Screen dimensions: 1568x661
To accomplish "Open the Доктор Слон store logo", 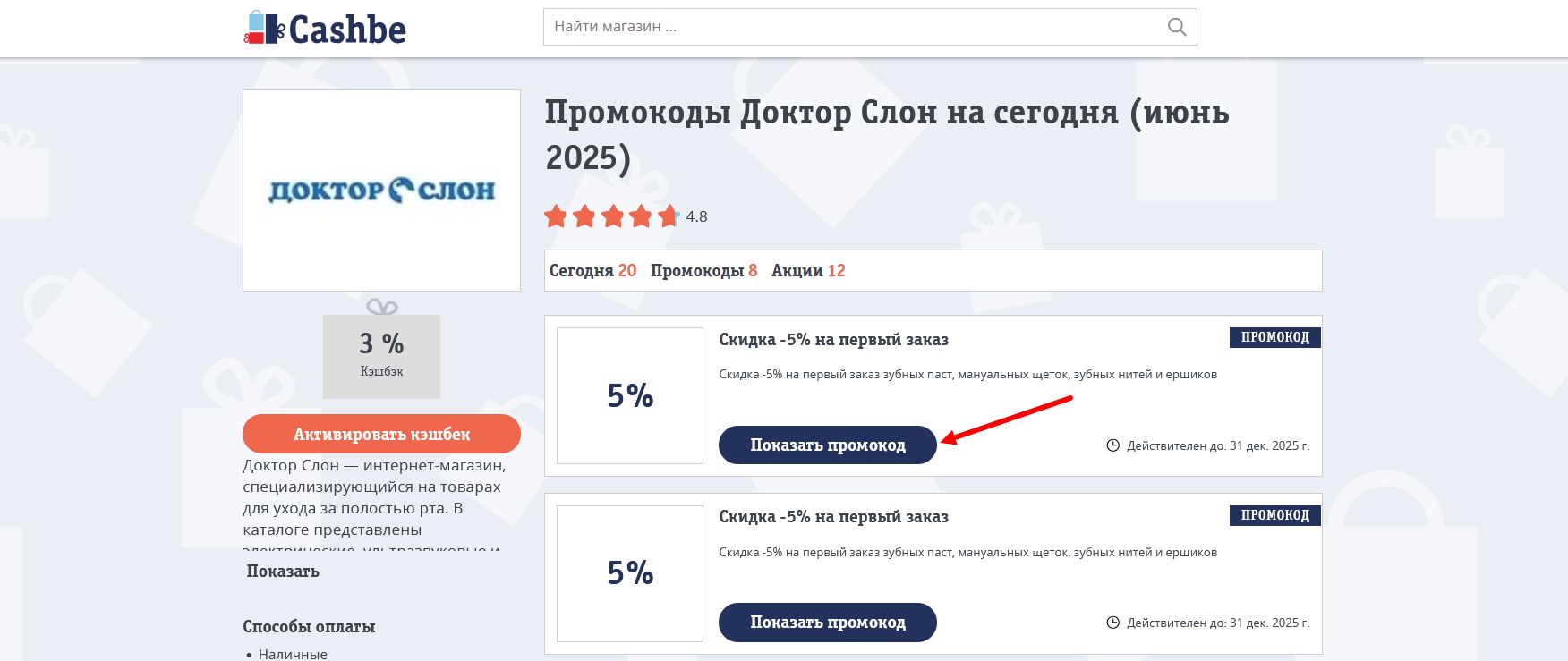I will [x=381, y=191].
